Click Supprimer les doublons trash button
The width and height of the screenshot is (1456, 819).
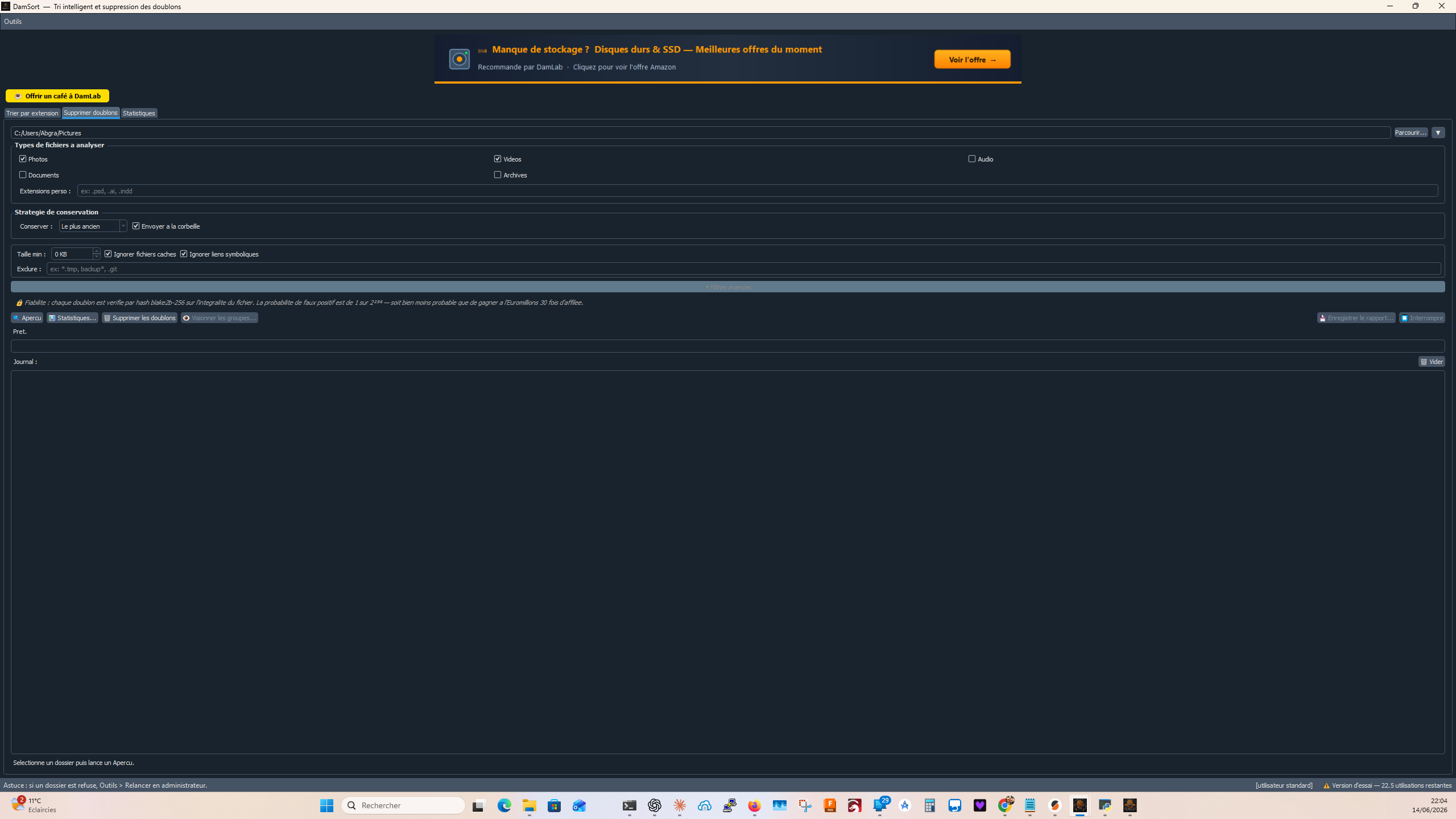[139, 318]
